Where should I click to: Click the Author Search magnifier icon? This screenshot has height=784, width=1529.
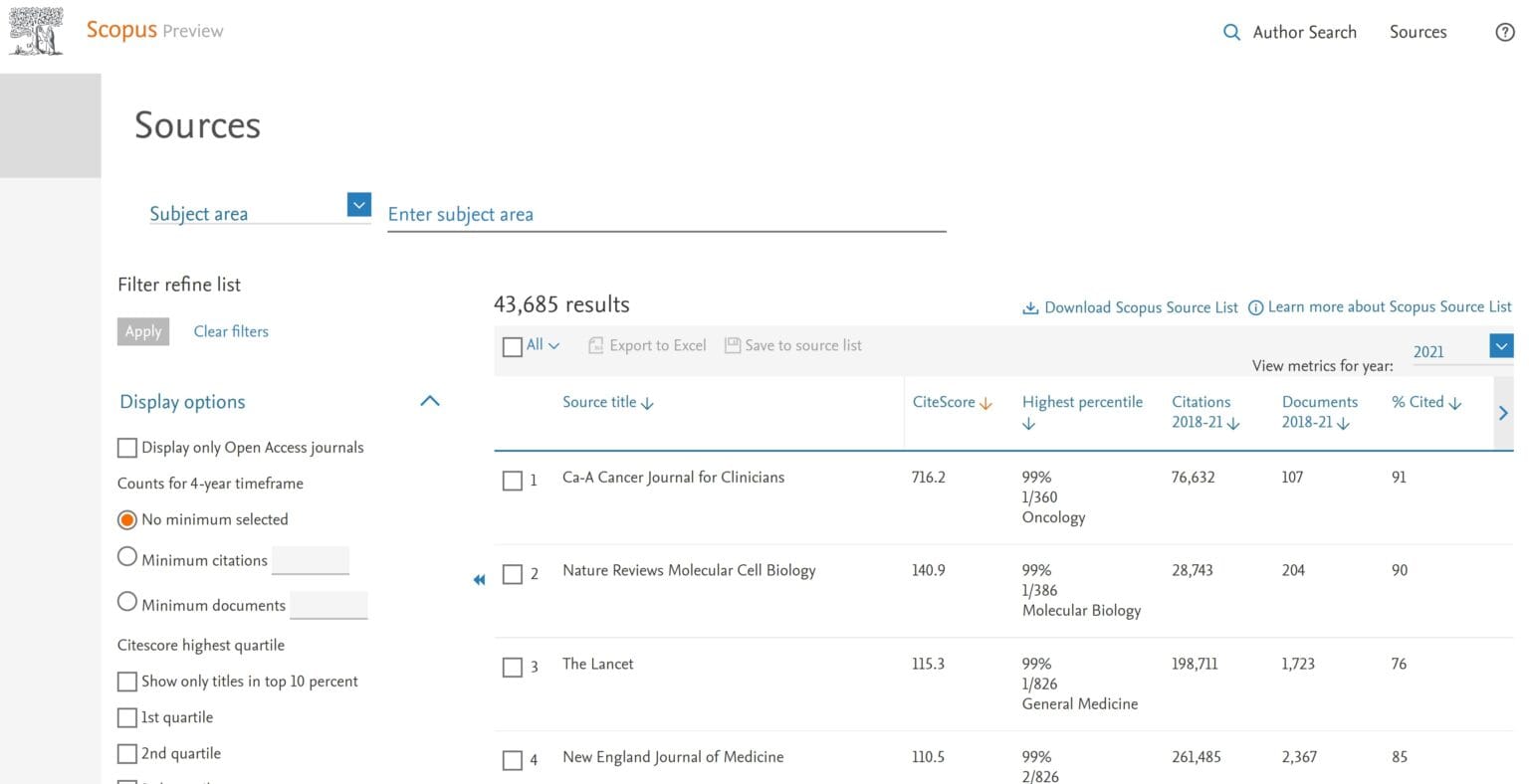point(1231,32)
